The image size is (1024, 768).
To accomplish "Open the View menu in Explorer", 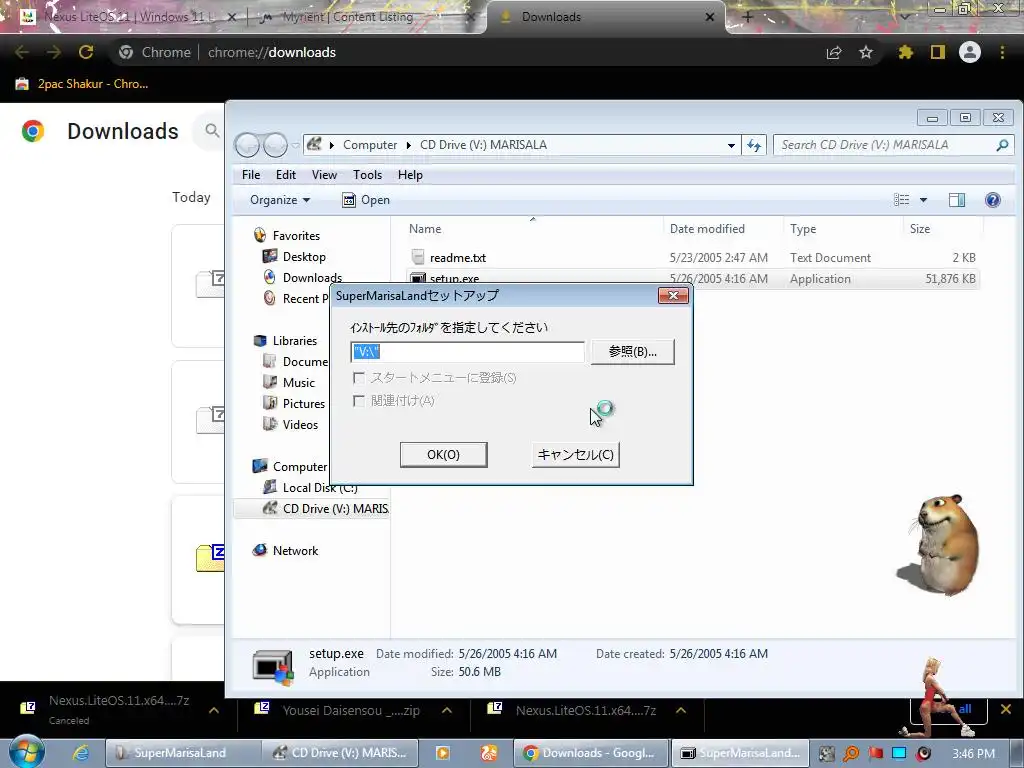I will pos(324,174).
